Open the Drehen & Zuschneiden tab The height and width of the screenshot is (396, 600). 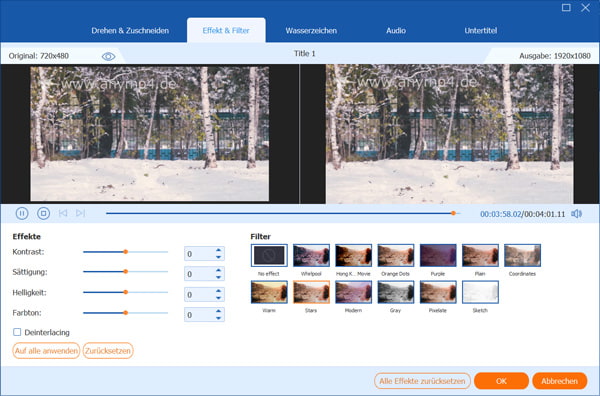[x=130, y=31]
